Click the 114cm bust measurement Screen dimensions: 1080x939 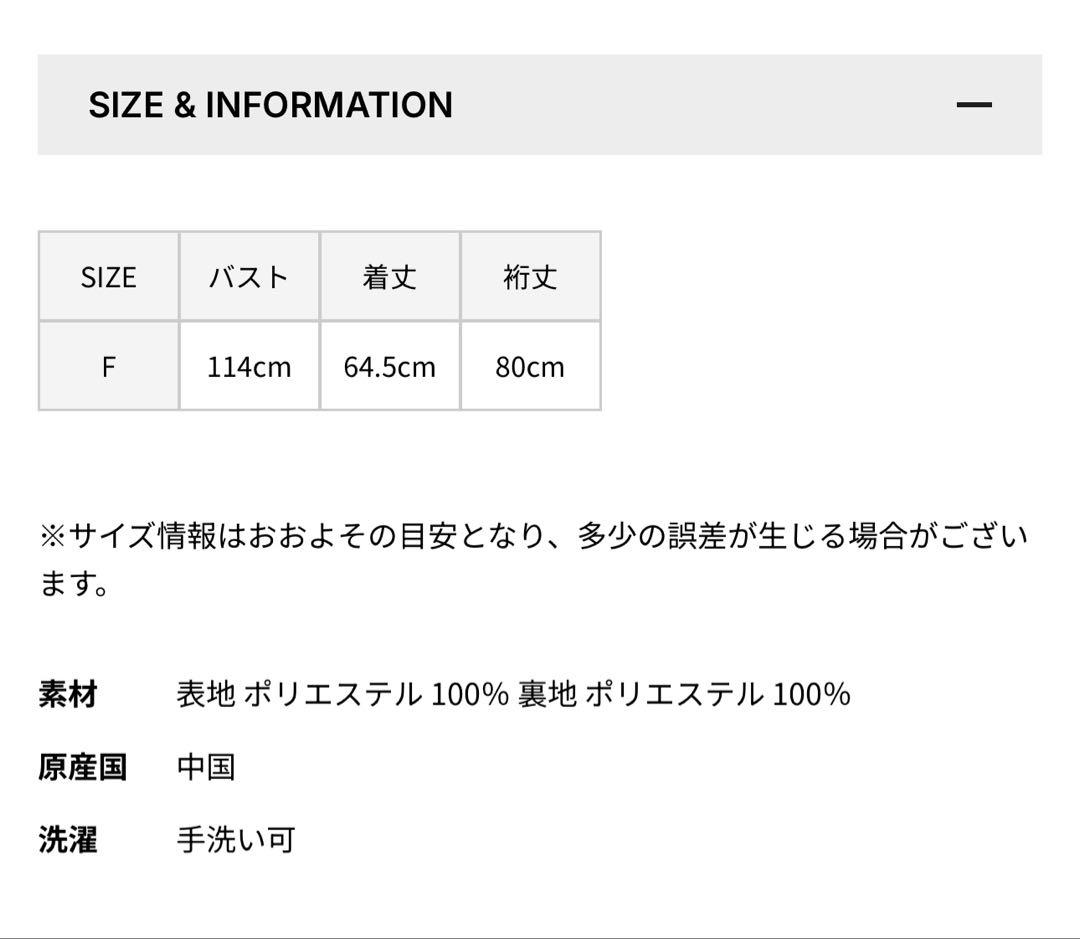click(x=249, y=367)
